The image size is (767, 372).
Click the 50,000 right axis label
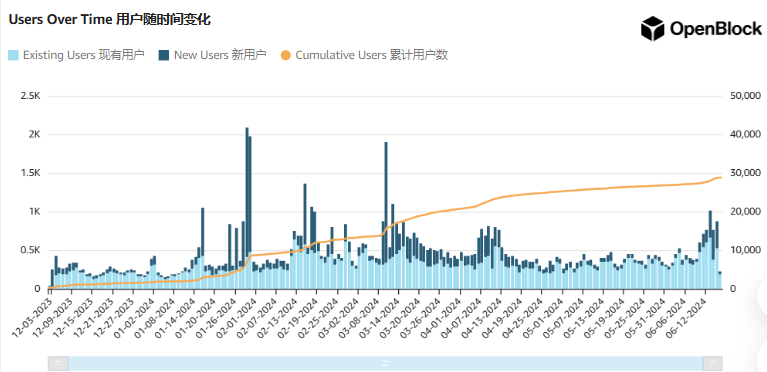[x=745, y=95]
